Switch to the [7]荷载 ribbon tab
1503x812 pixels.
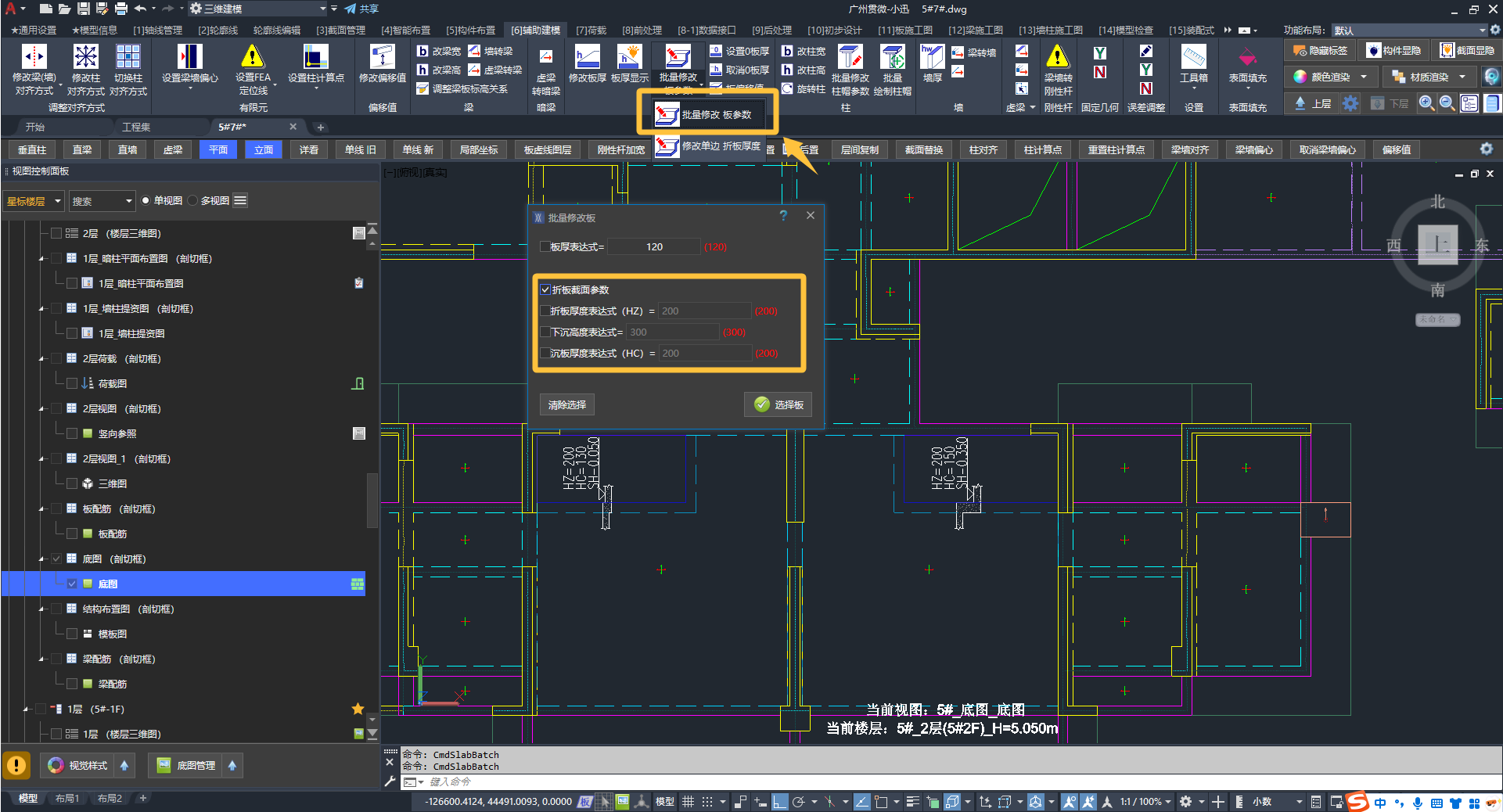(591, 31)
